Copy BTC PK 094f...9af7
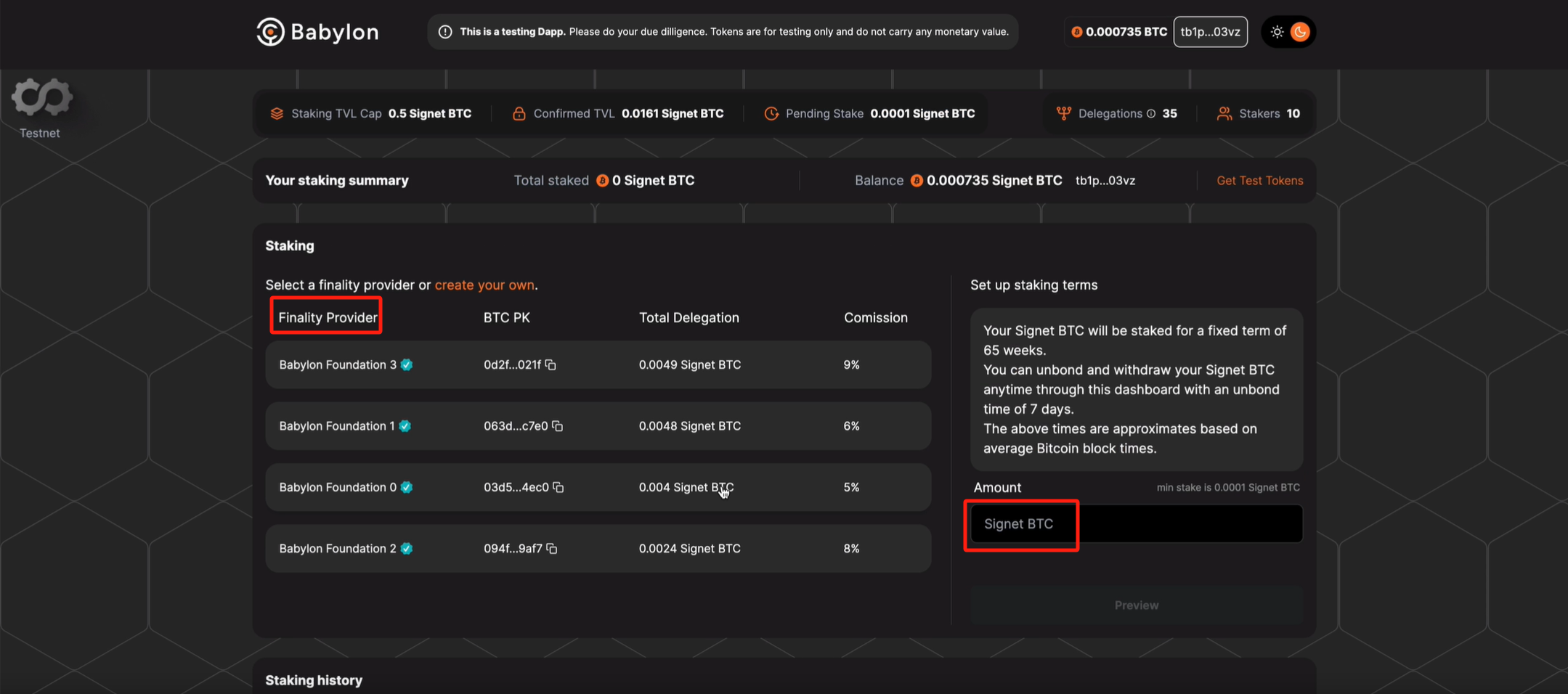This screenshot has width=1568, height=694. tap(552, 549)
